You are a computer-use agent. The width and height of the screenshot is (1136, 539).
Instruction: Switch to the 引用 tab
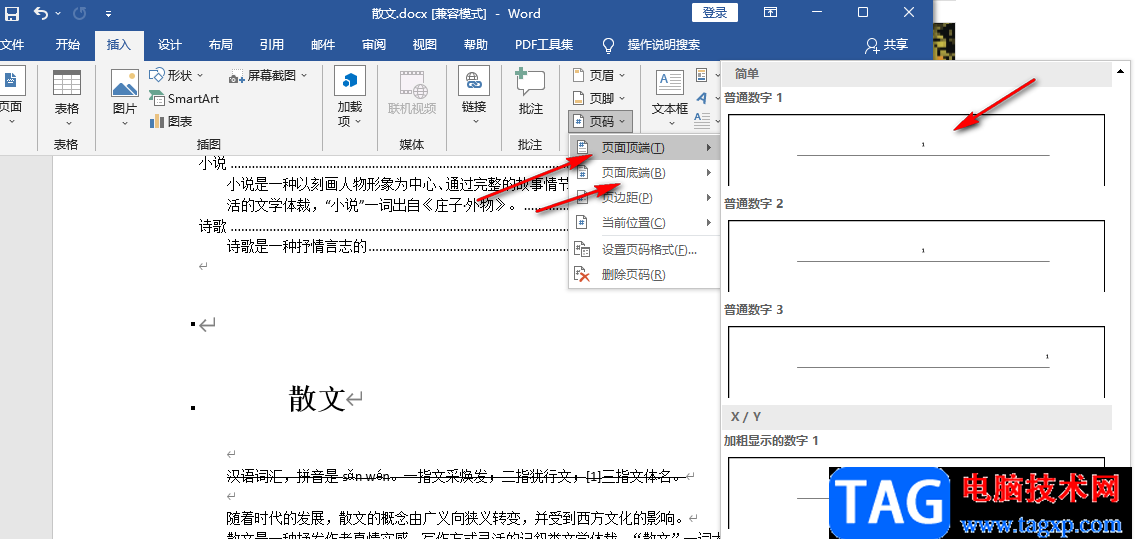click(x=272, y=45)
